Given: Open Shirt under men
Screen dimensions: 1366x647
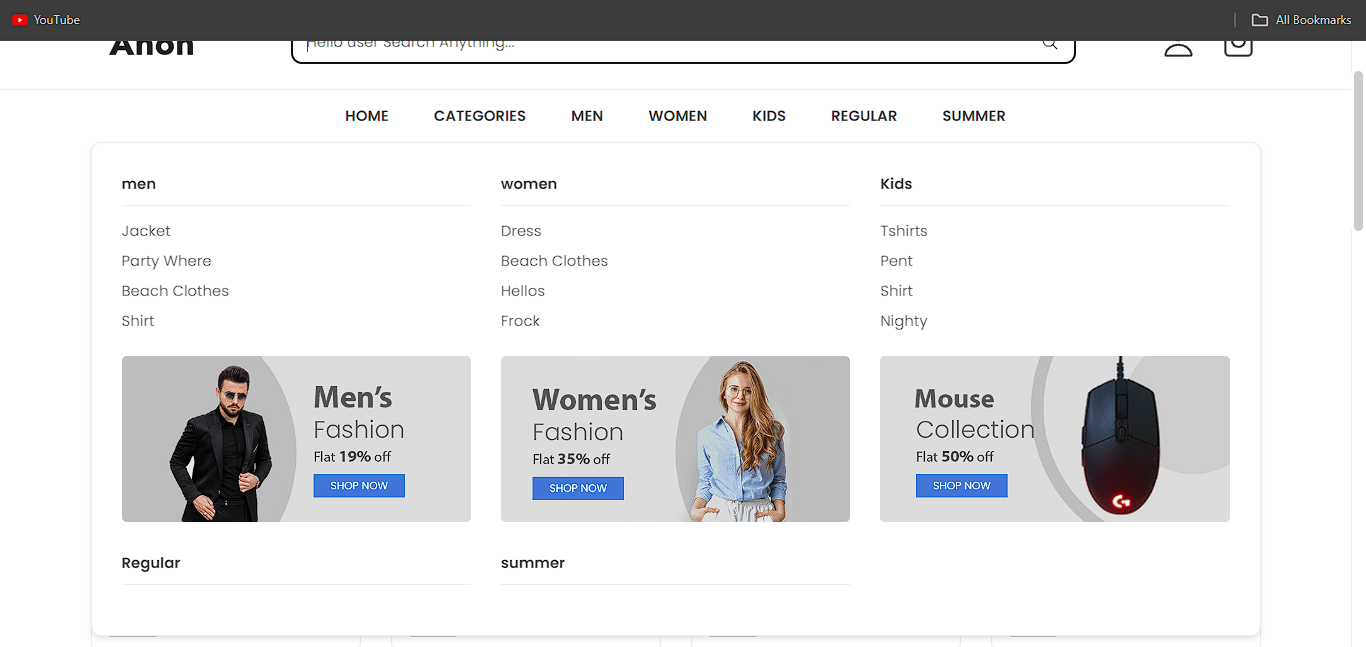Looking at the screenshot, I should click(138, 321).
